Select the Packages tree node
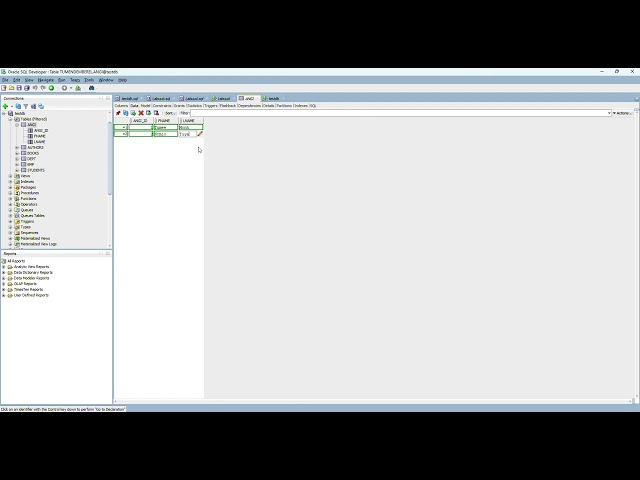640x480 pixels. 28,187
